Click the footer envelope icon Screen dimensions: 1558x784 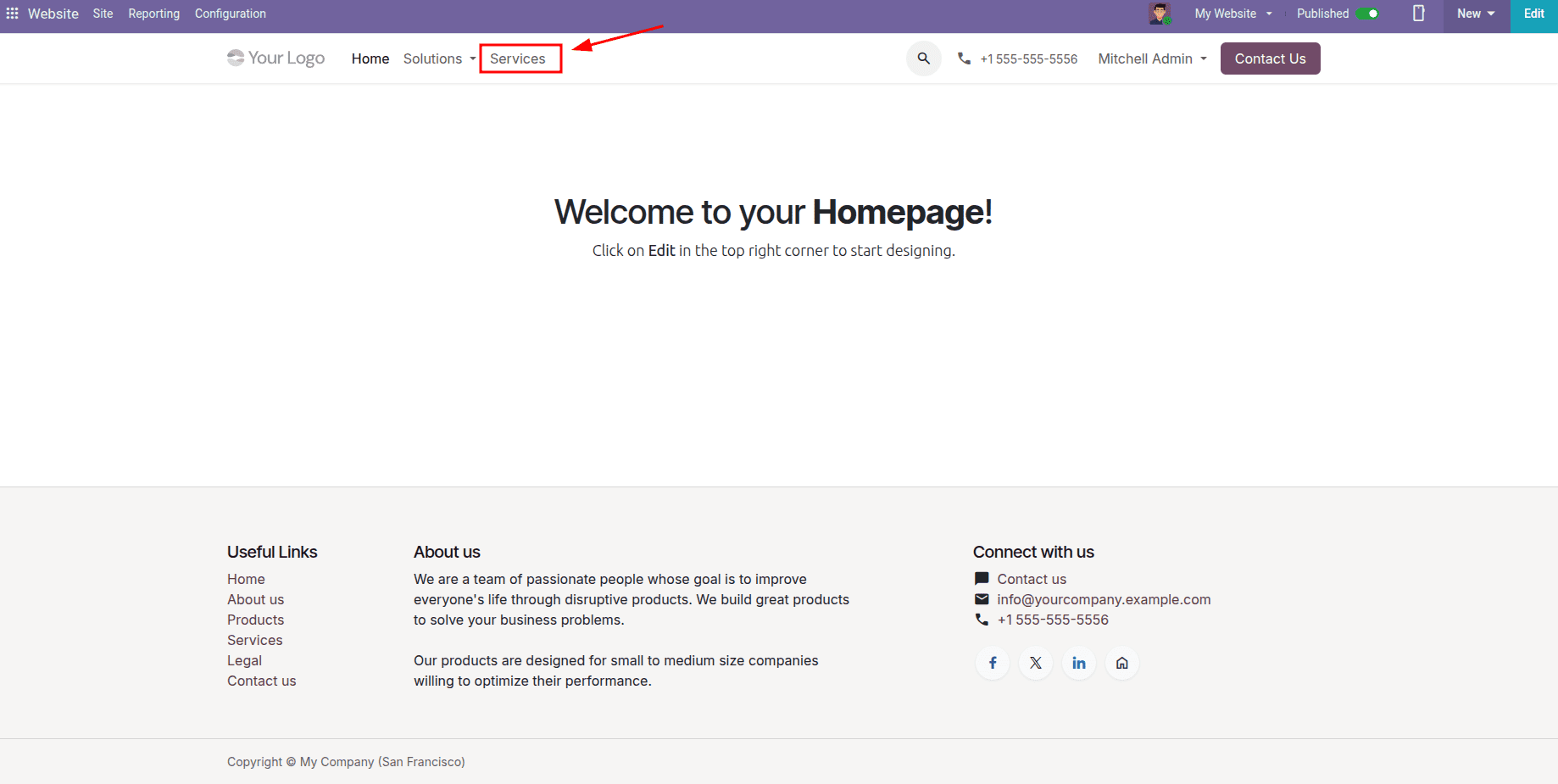[x=982, y=599]
